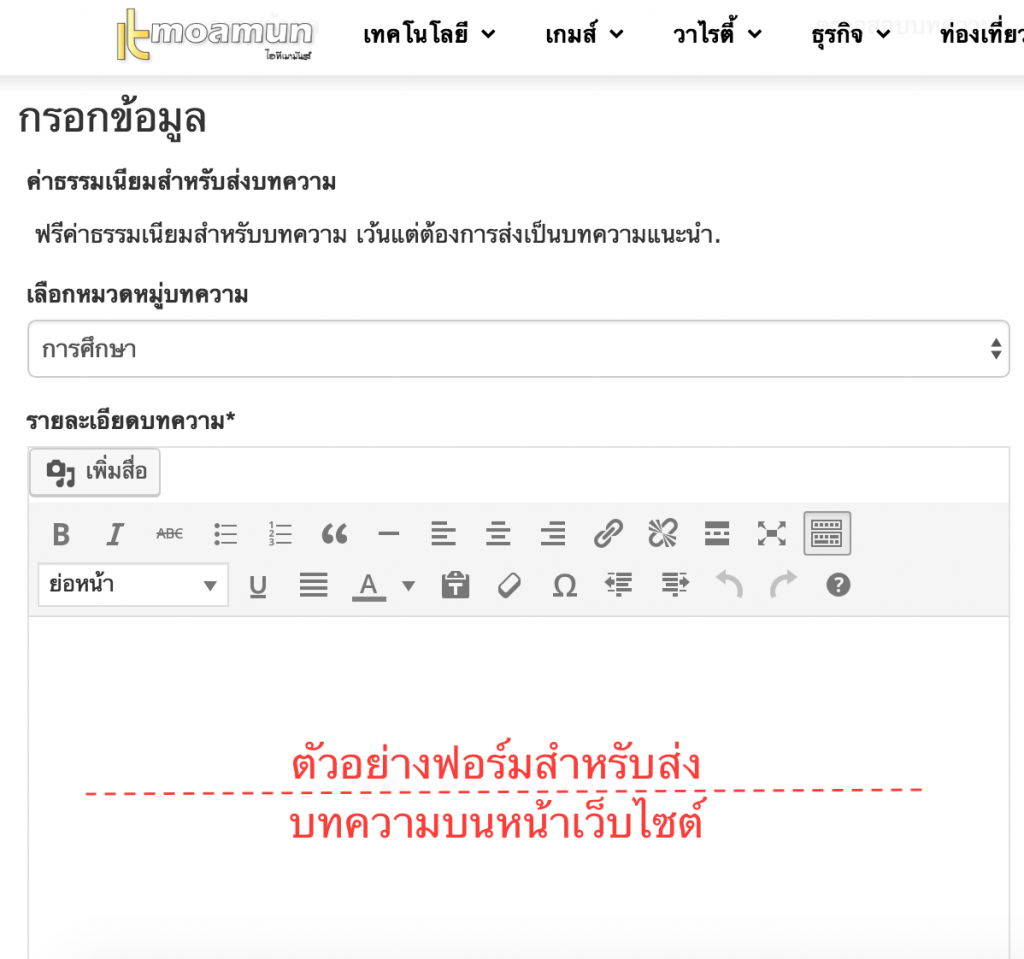Image resolution: width=1024 pixels, height=959 pixels.
Task: Undo the last edit
Action: click(729, 585)
